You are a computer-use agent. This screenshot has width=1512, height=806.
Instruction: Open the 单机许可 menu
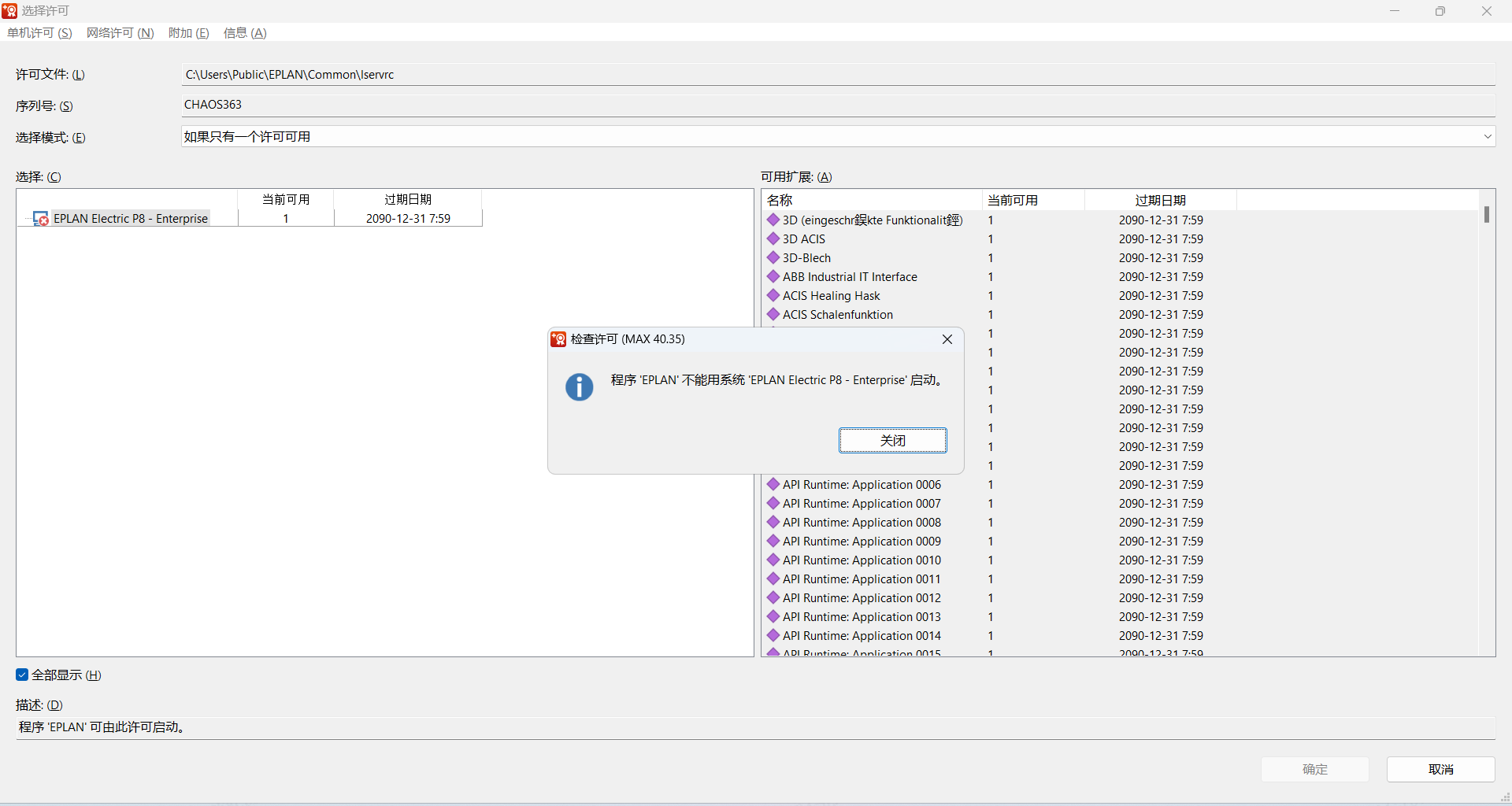[x=39, y=33]
